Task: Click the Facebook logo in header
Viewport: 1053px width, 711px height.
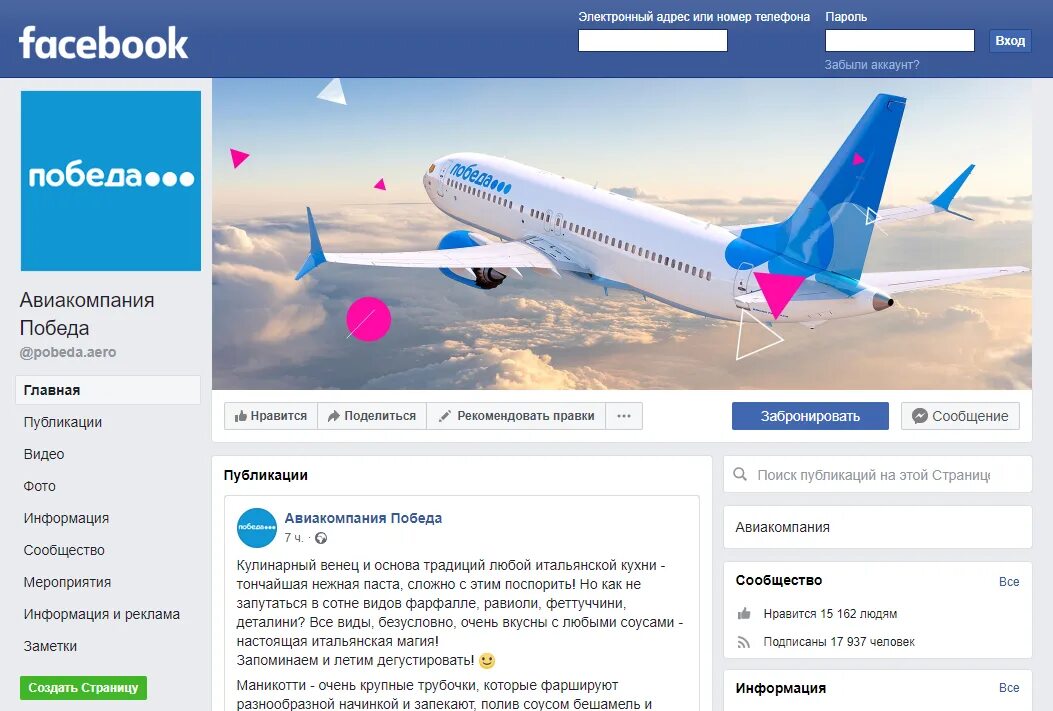Action: point(103,42)
